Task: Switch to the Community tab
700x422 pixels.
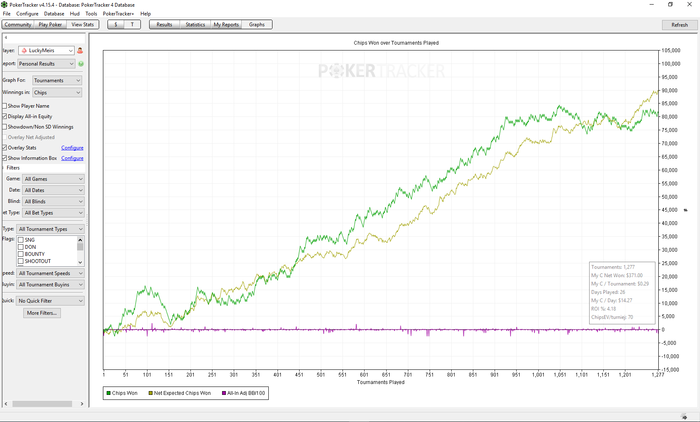Action: point(18,25)
